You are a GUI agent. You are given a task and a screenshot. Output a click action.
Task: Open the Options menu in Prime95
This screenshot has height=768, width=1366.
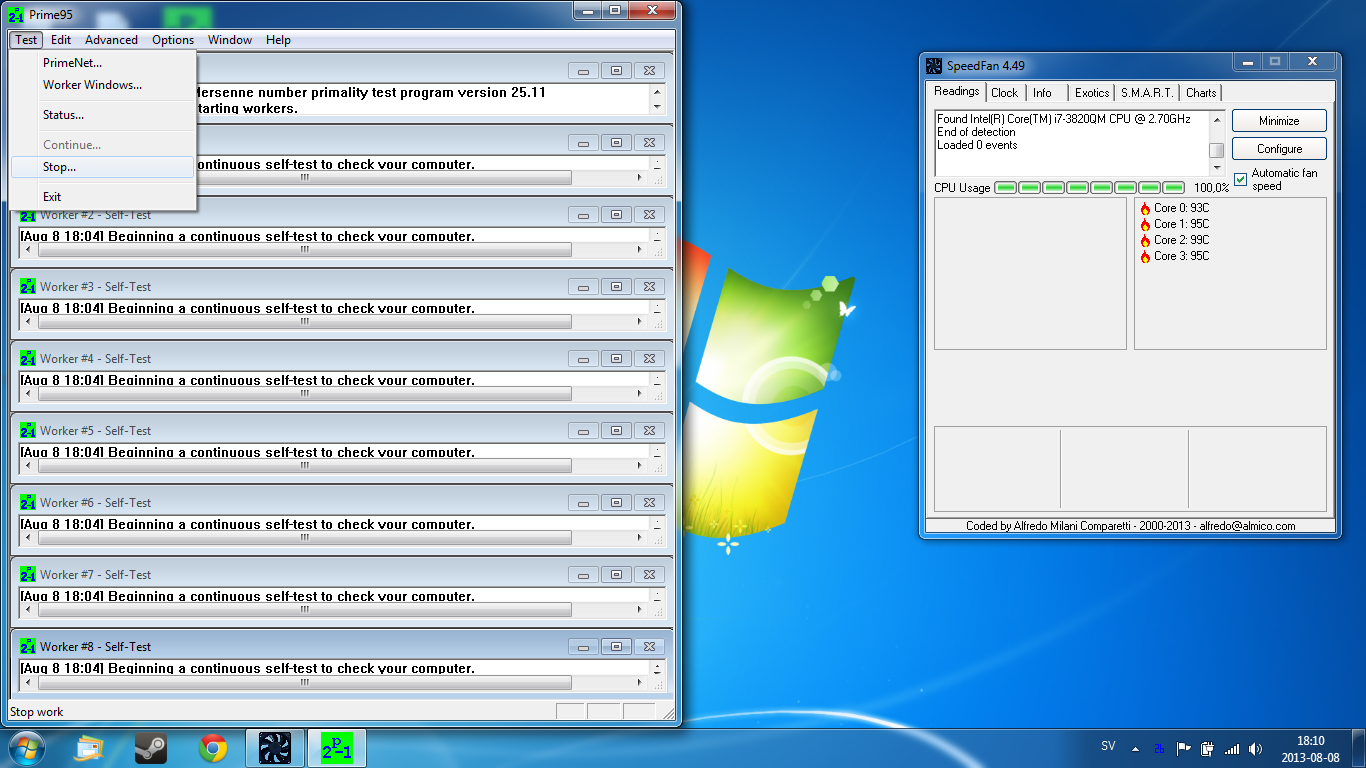173,40
